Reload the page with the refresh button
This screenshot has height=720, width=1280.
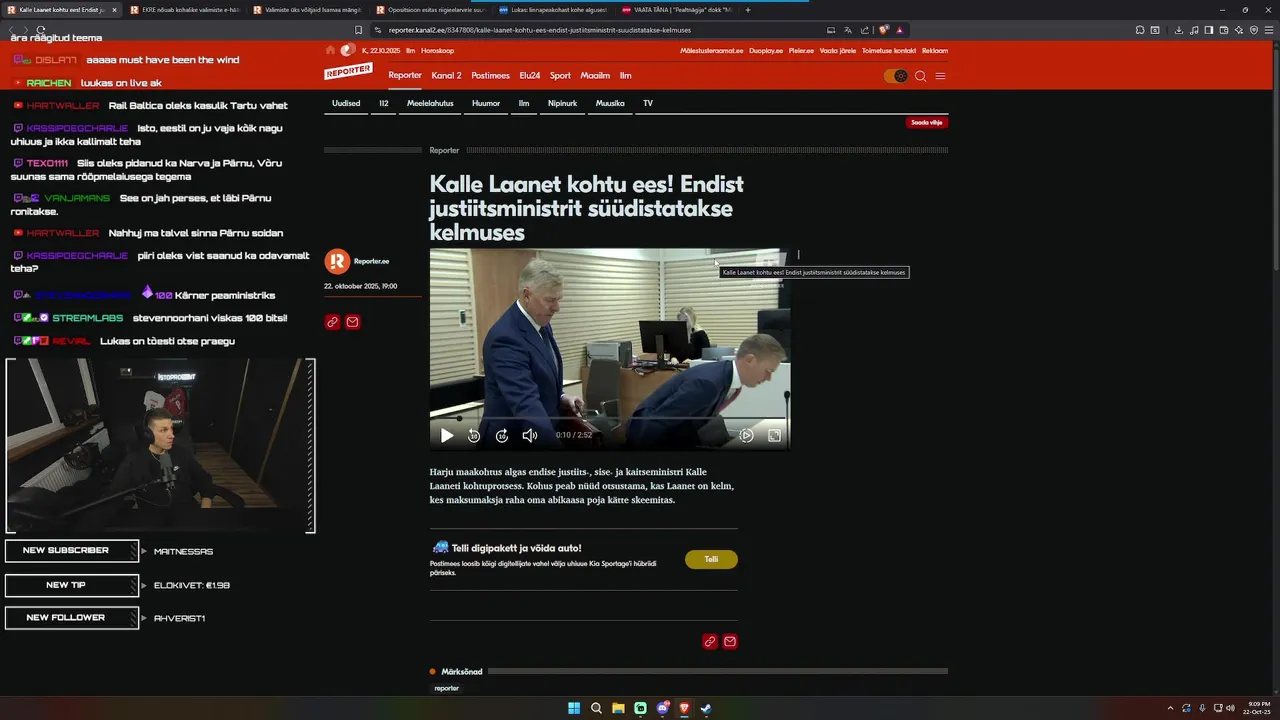[41, 30]
